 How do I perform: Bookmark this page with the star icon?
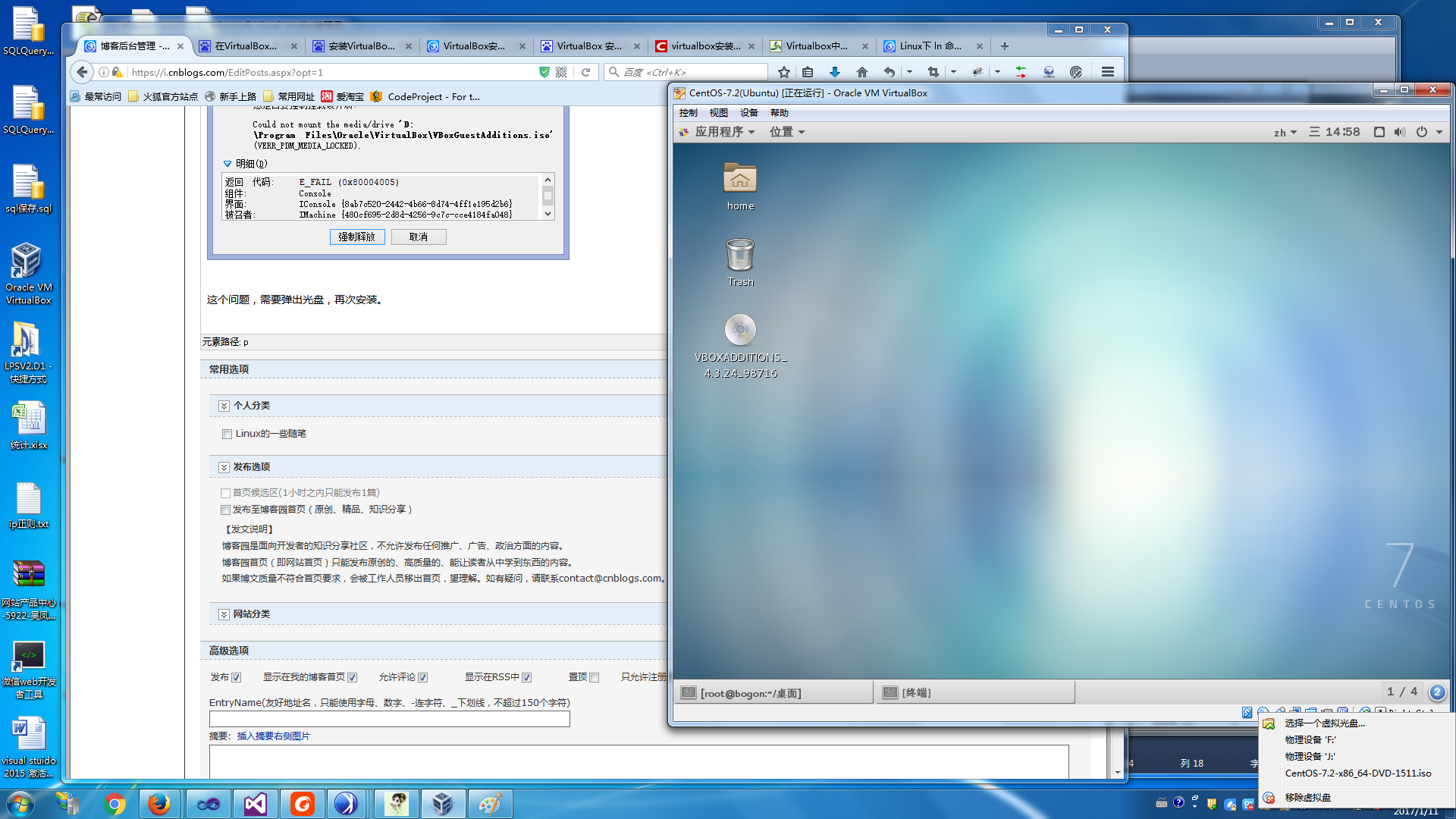(784, 72)
